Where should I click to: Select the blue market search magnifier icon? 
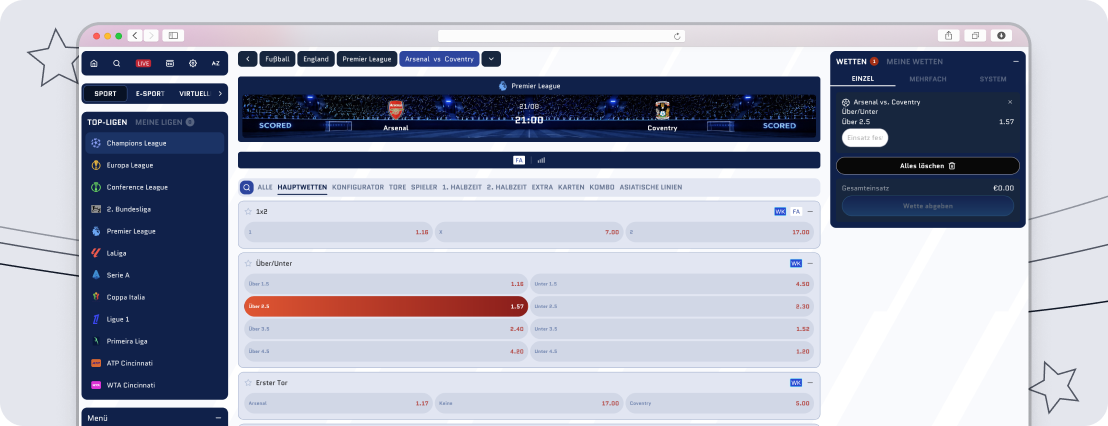coord(247,187)
